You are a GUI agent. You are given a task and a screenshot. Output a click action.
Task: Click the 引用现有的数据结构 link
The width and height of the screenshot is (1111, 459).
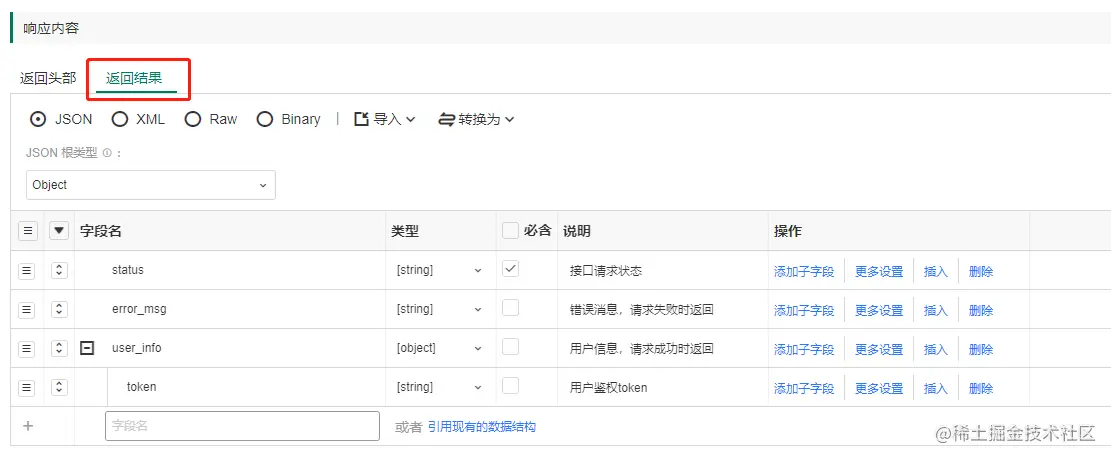482,426
